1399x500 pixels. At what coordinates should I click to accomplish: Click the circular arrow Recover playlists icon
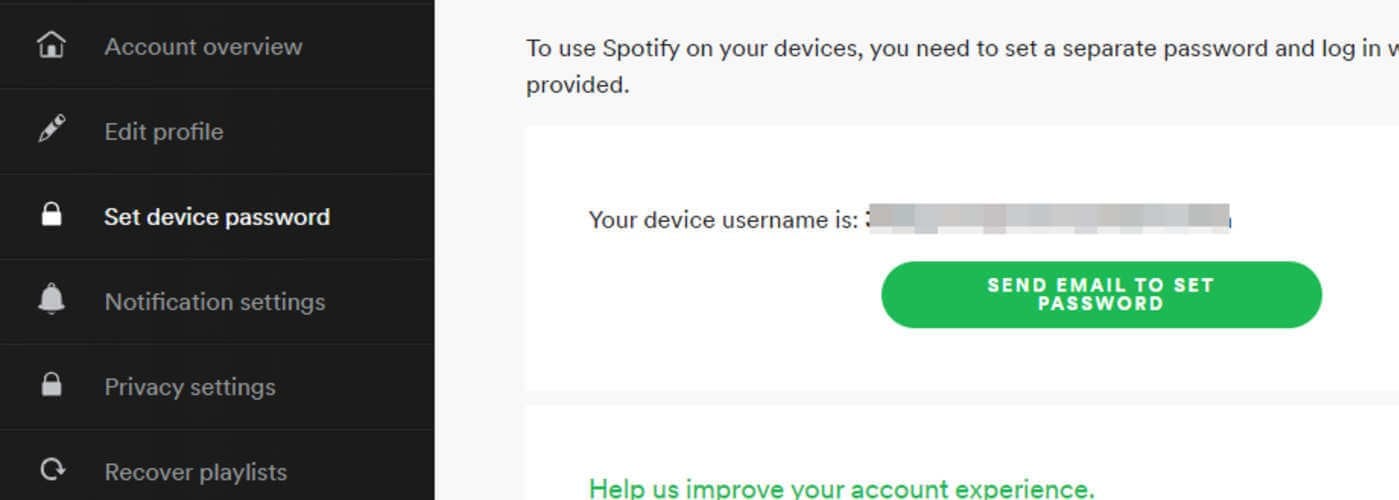pos(50,470)
